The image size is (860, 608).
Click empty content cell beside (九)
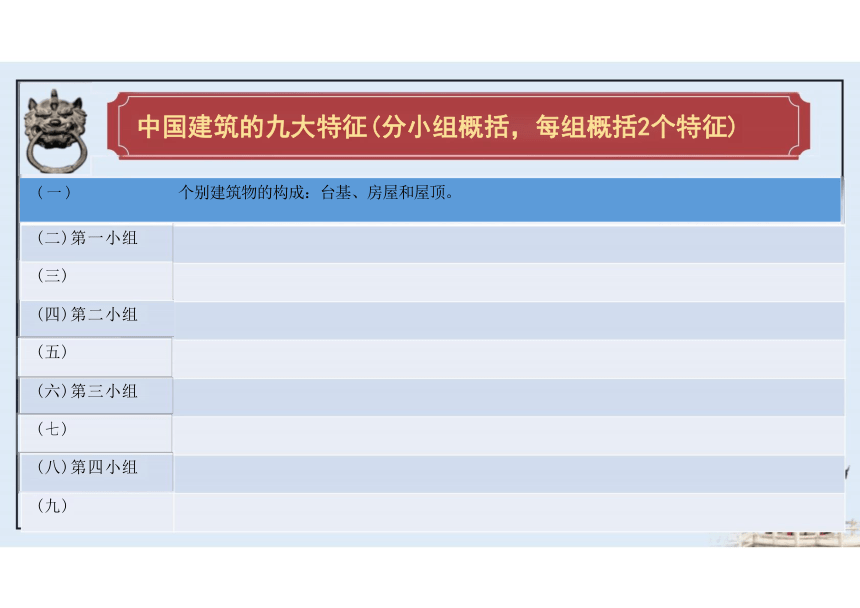point(509,512)
